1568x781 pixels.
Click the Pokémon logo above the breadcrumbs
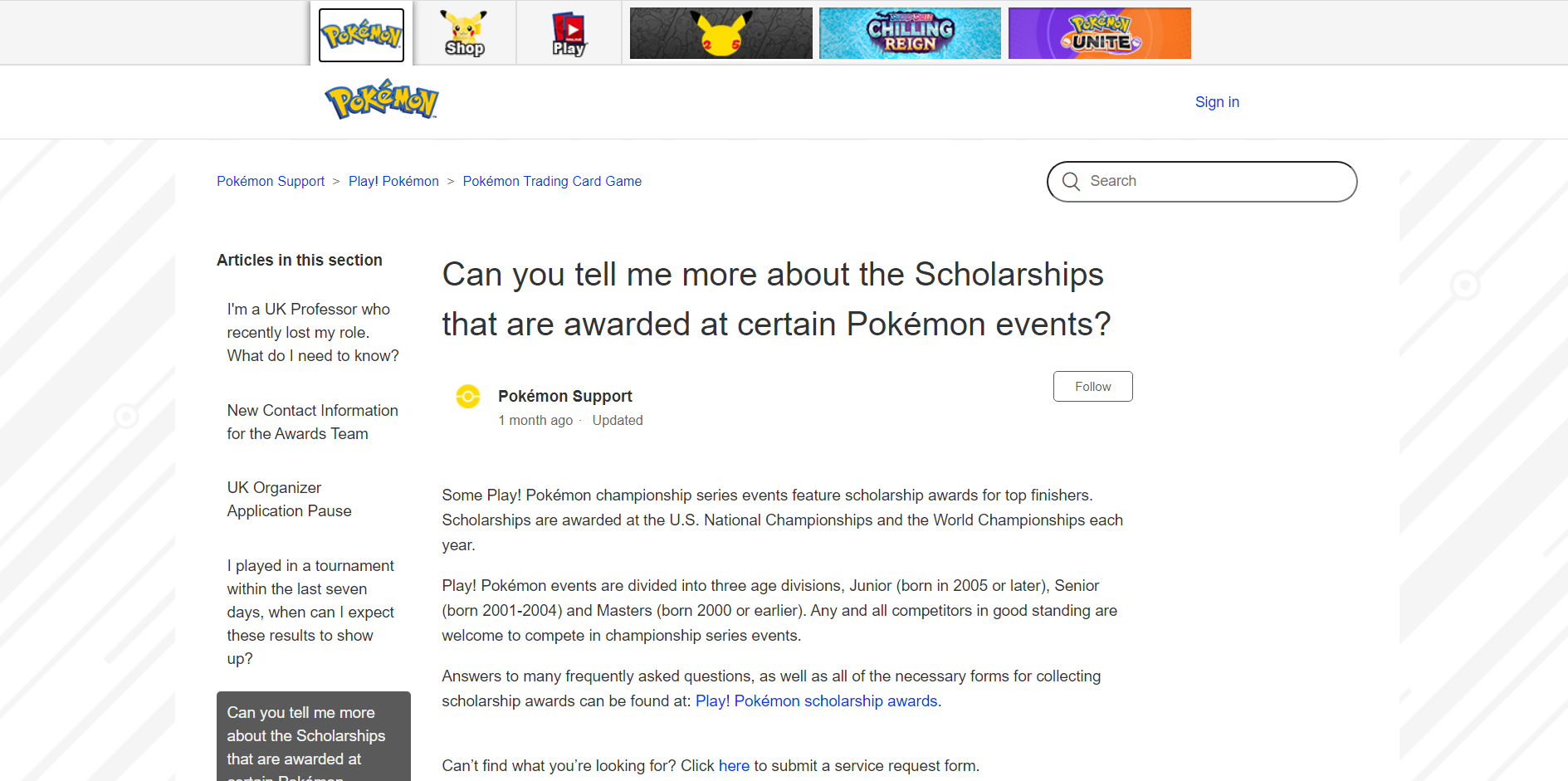click(x=381, y=99)
